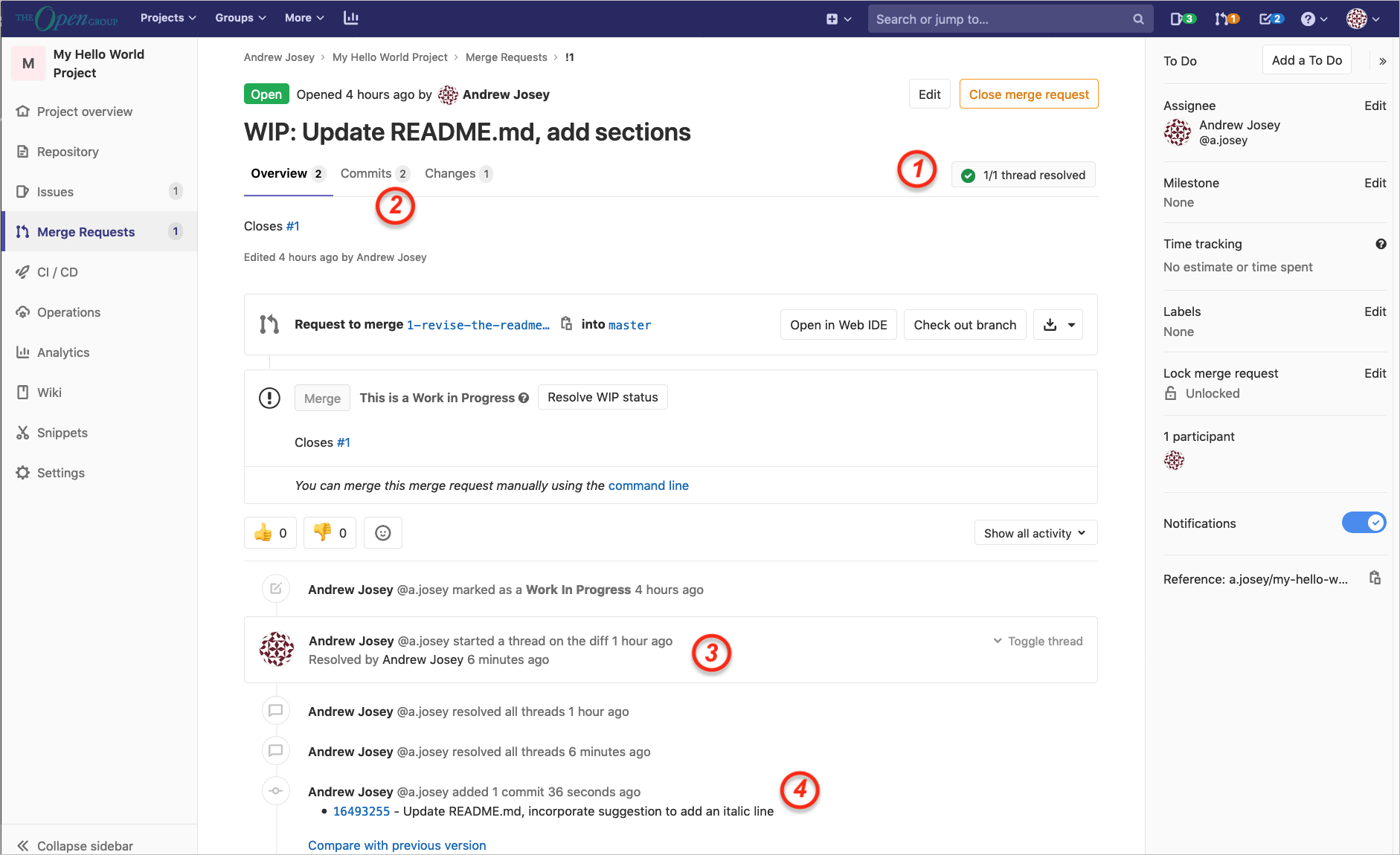Click the Edit merge request button
1400x855 pixels.
pos(929,94)
